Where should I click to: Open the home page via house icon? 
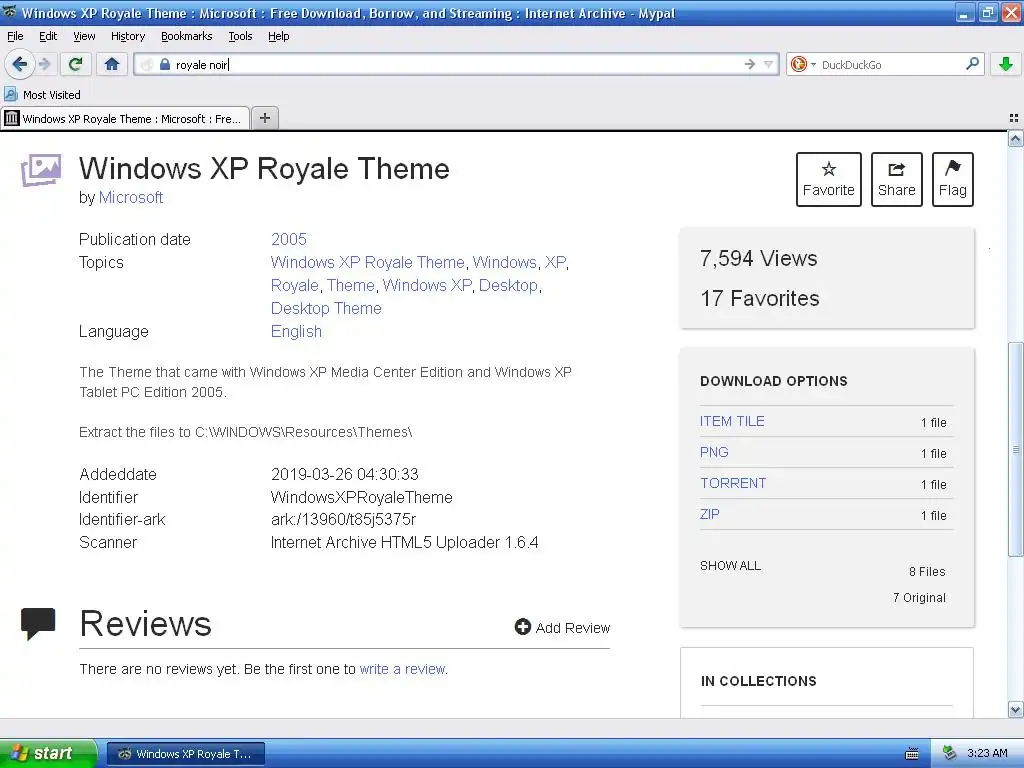(x=112, y=64)
